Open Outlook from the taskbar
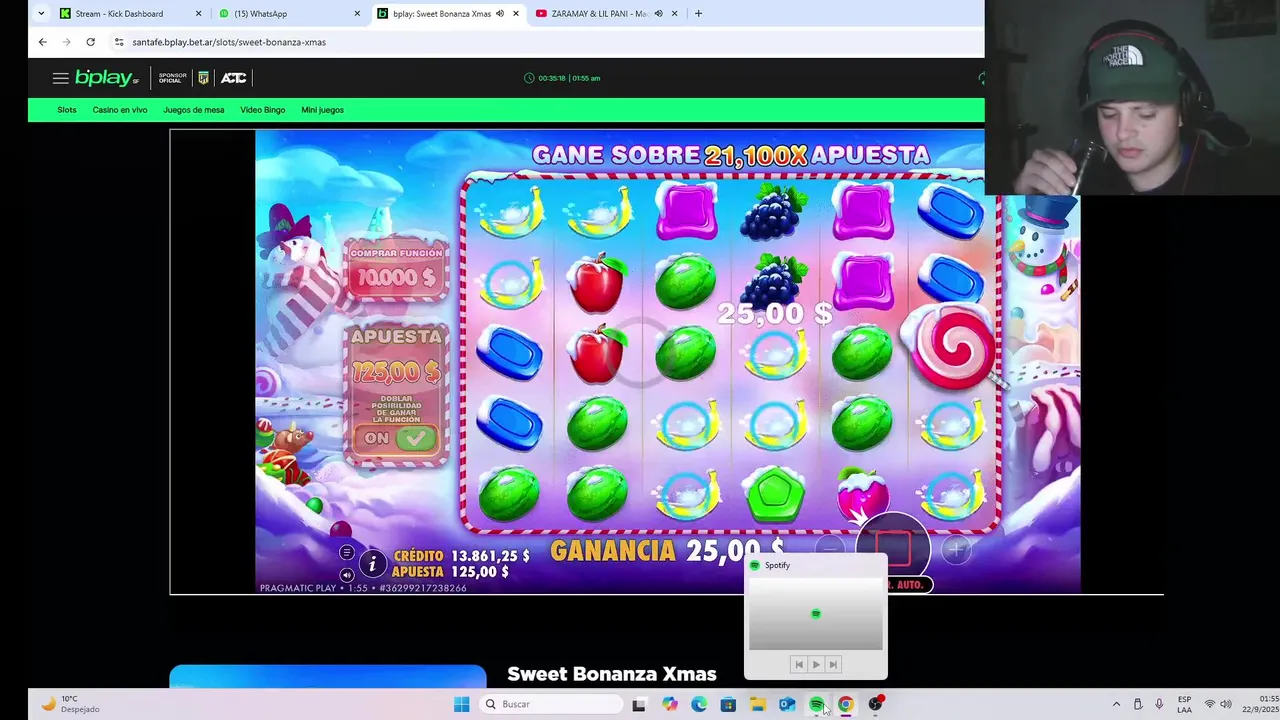The width and height of the screenshot is (1280, 720). [787, 704]
